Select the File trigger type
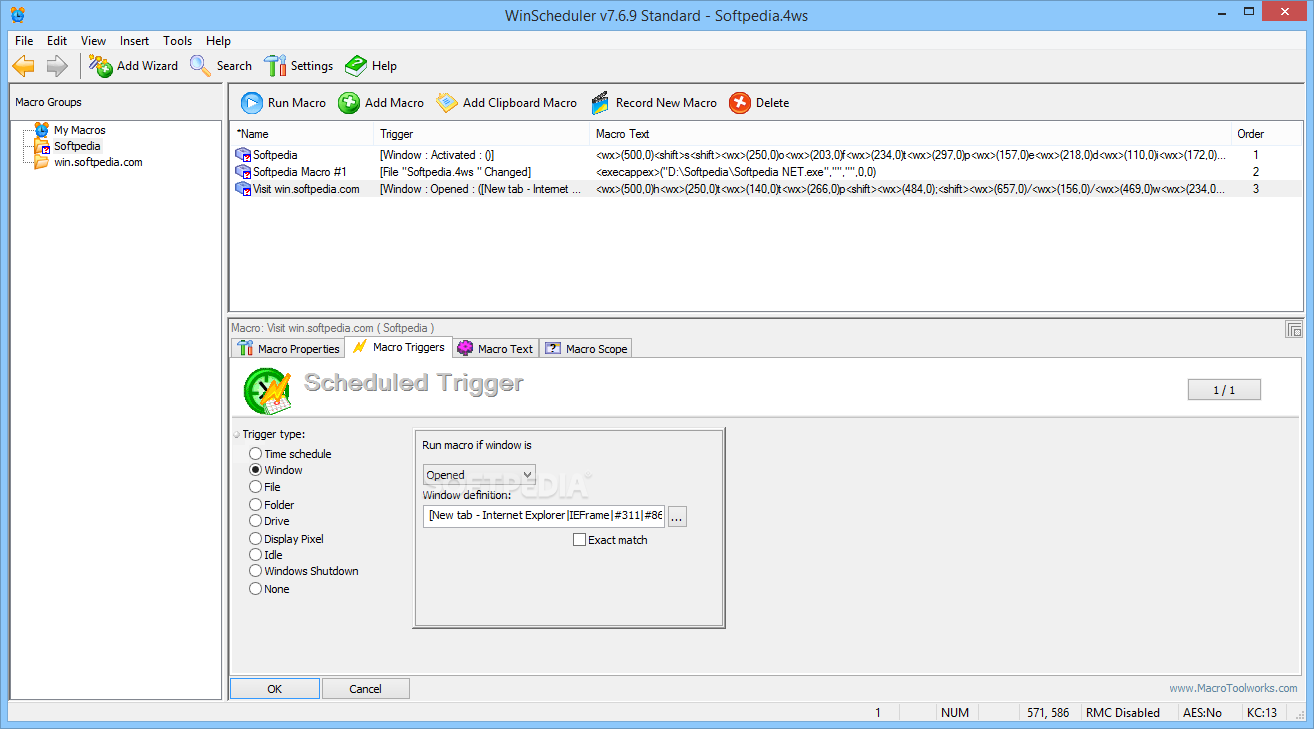Screen dimensions: 1314x729 click(x=256, y=487)
